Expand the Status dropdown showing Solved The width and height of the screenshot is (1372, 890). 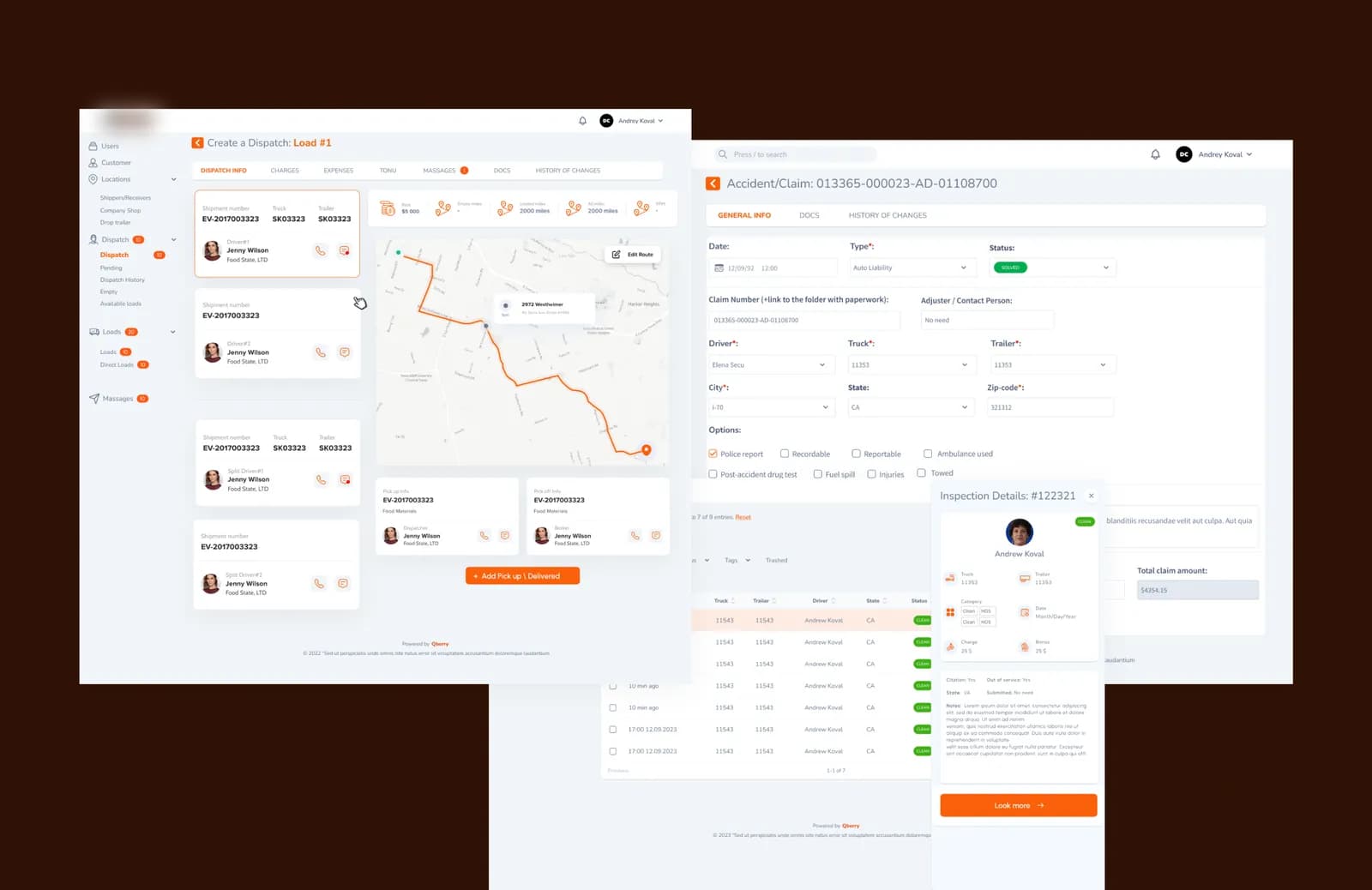(x=1052, y=268)
